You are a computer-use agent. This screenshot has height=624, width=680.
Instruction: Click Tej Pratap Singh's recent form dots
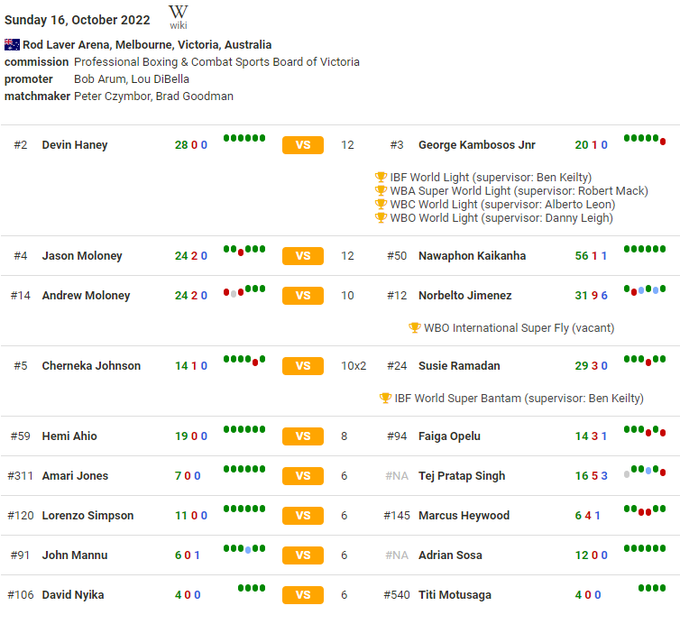[645, 471]
